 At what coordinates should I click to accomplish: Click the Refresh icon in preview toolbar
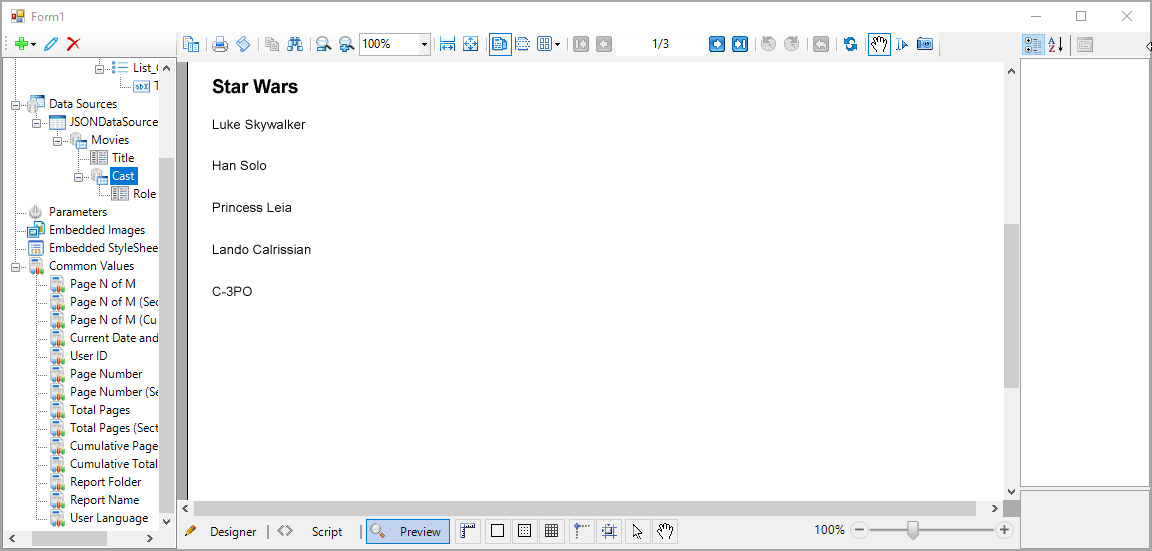(x=851, y=44)
